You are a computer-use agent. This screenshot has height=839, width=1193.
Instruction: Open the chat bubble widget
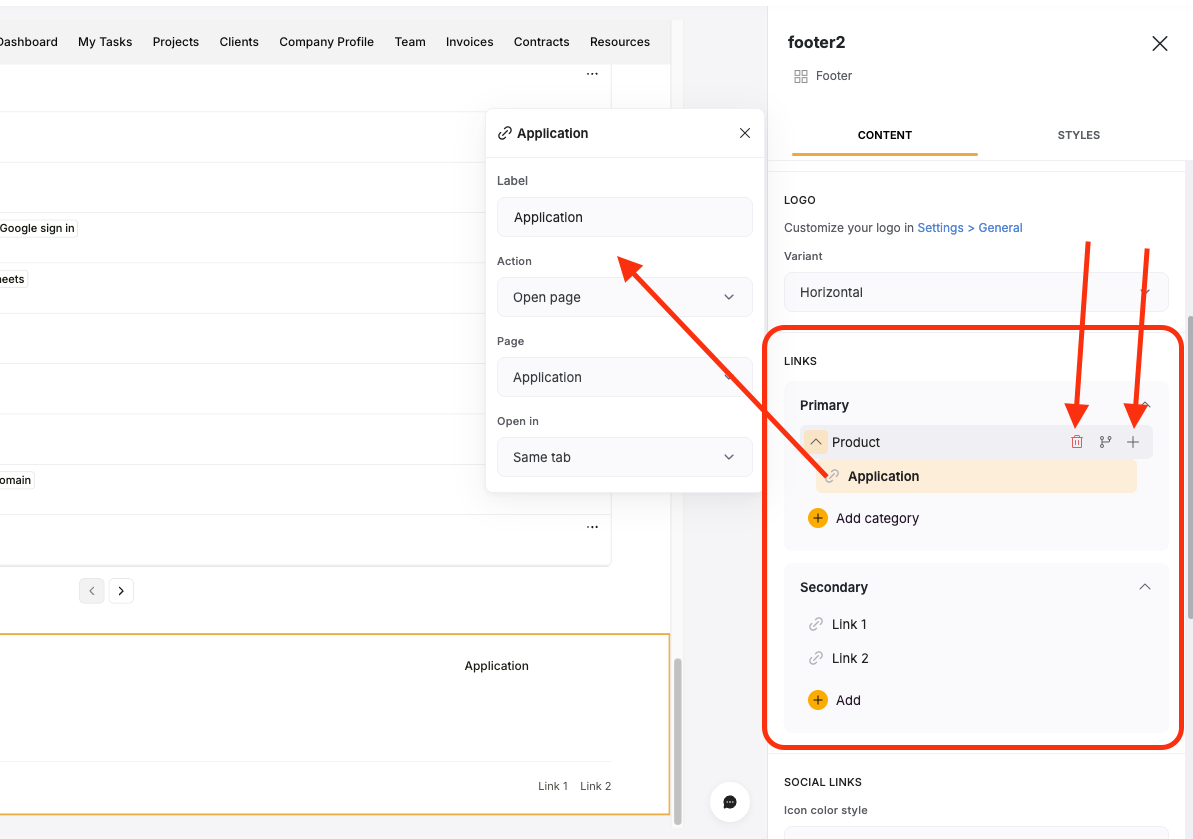[x=730, y=802]
